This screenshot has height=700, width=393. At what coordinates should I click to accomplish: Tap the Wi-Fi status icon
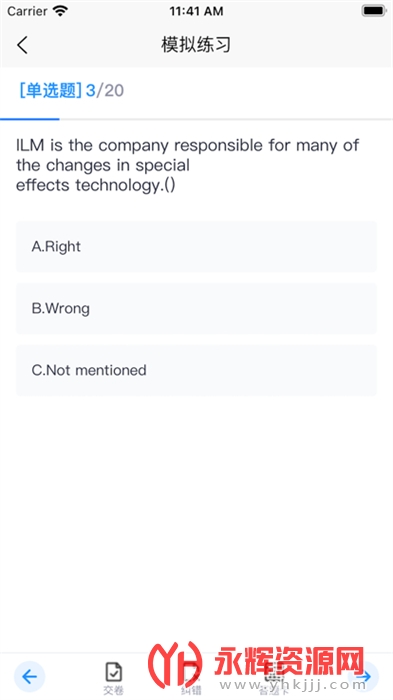tap(60, 11)
